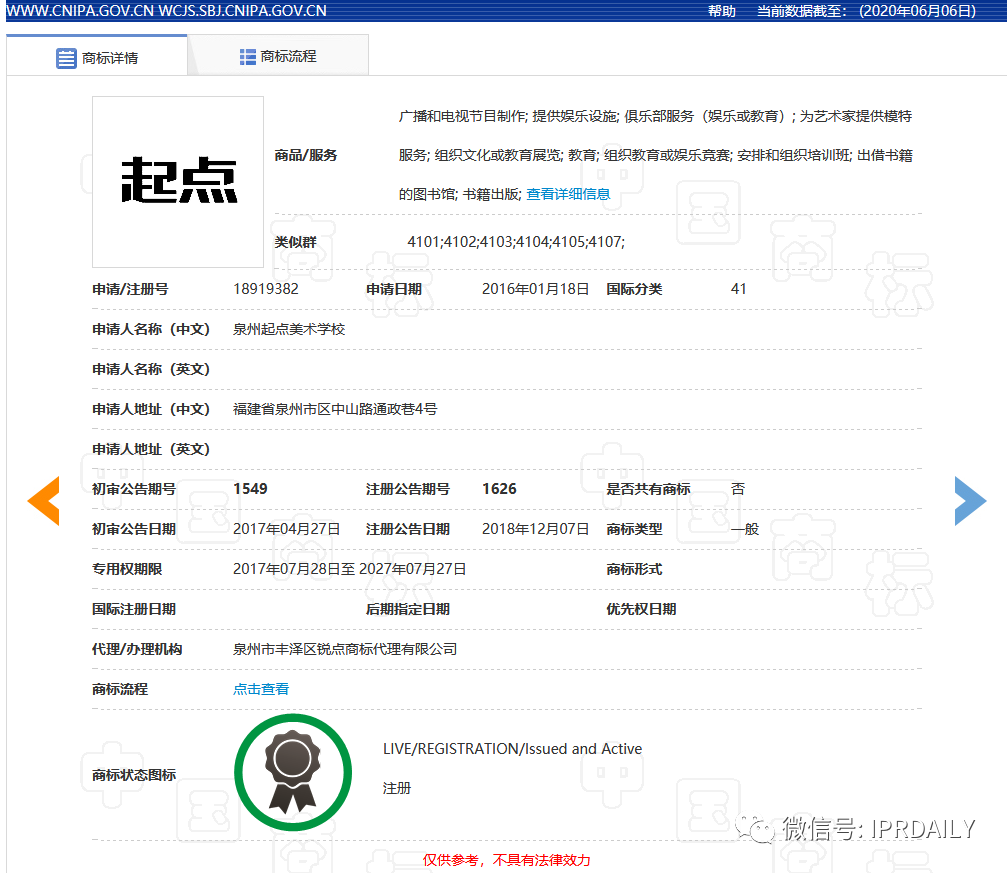
Task: Click the 商标流程 list icon
Action: (x=247, y=57)
